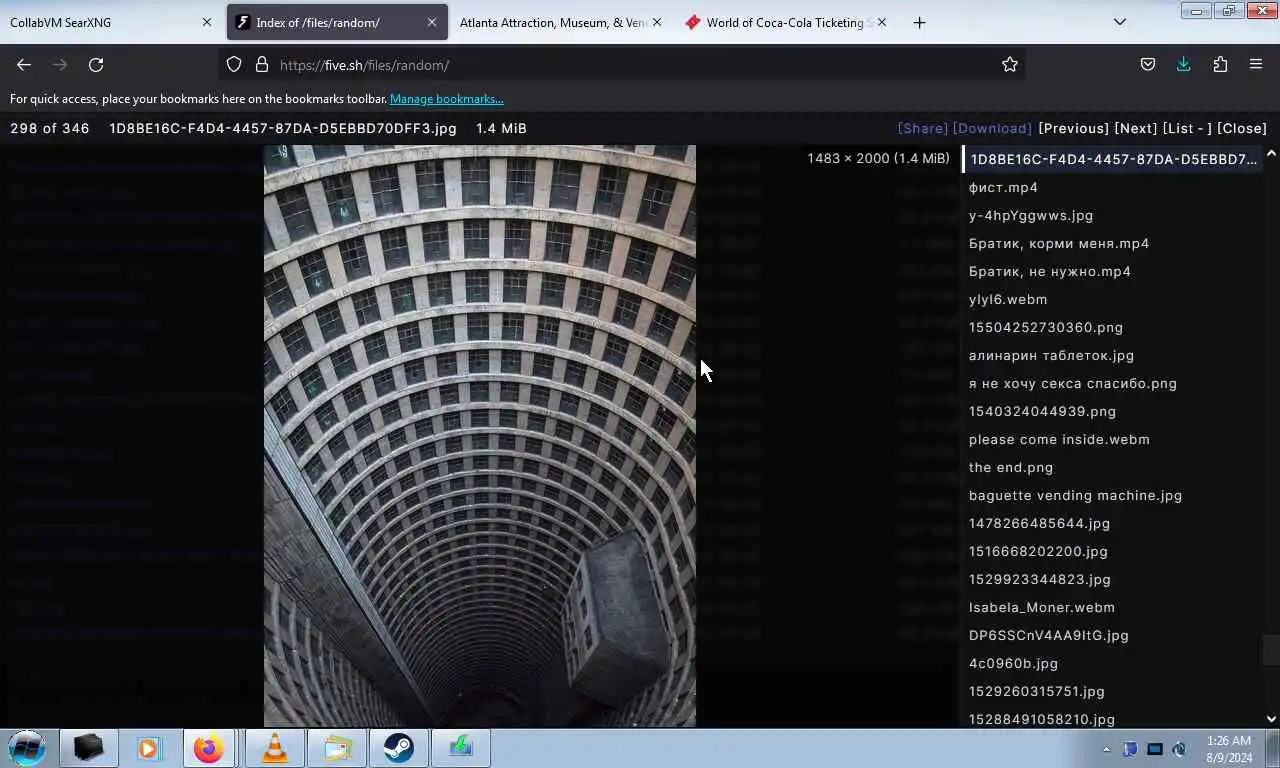The image size is (1280, 768).
Task: Select 4c0960b.jpg in the list
Action: [x=1013, y=663]
